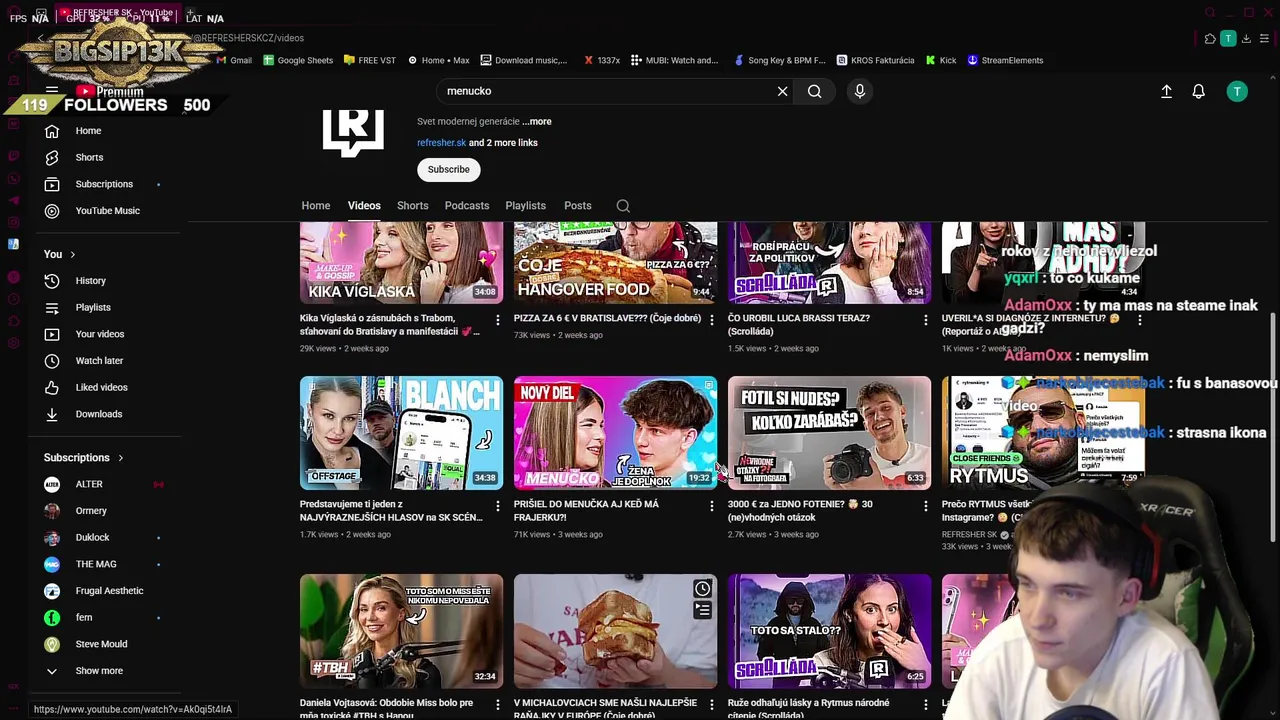
Task: Open the ALTER subscription channel
Action: 88,485
